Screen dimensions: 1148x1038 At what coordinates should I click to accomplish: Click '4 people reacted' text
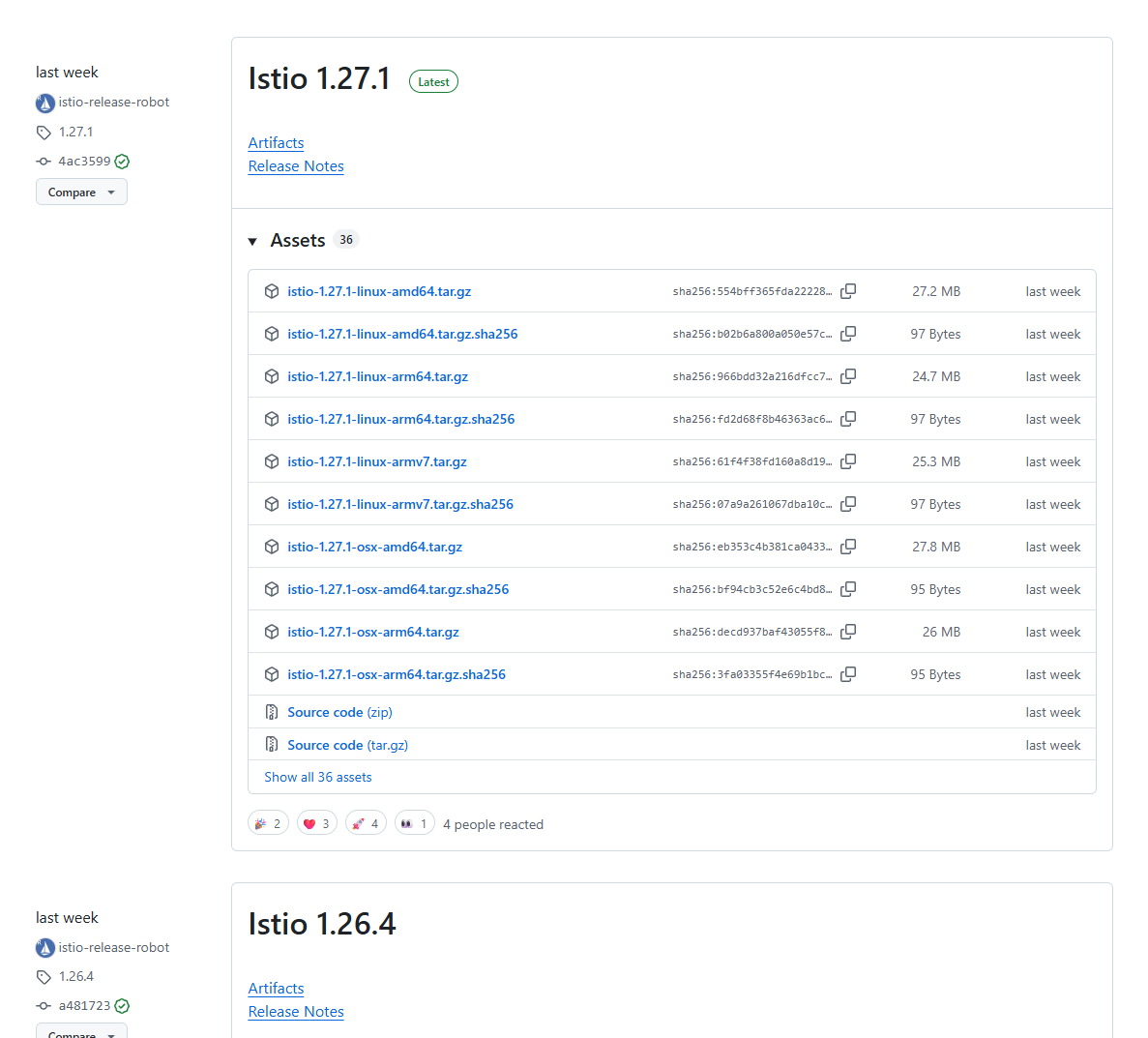(x=493, y=824)
